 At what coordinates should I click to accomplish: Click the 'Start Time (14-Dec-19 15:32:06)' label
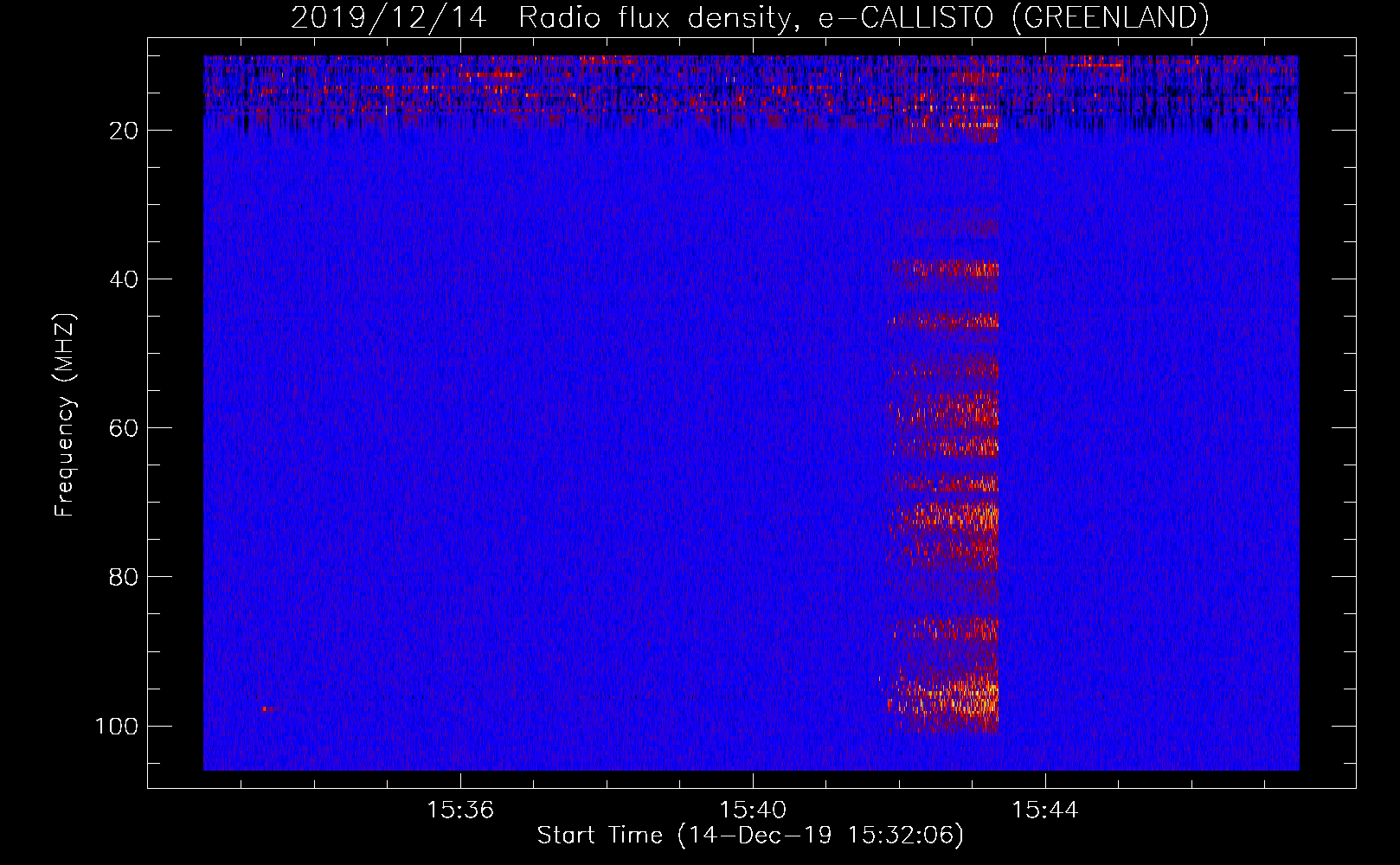750,836
